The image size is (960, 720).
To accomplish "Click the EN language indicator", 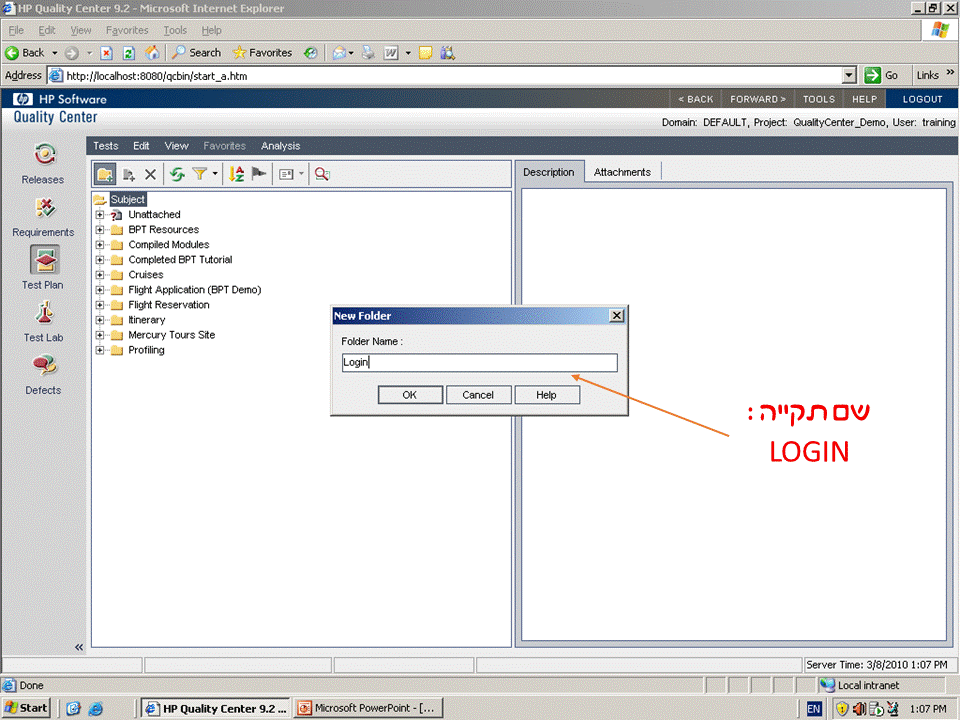I will [x=814, y=708].
